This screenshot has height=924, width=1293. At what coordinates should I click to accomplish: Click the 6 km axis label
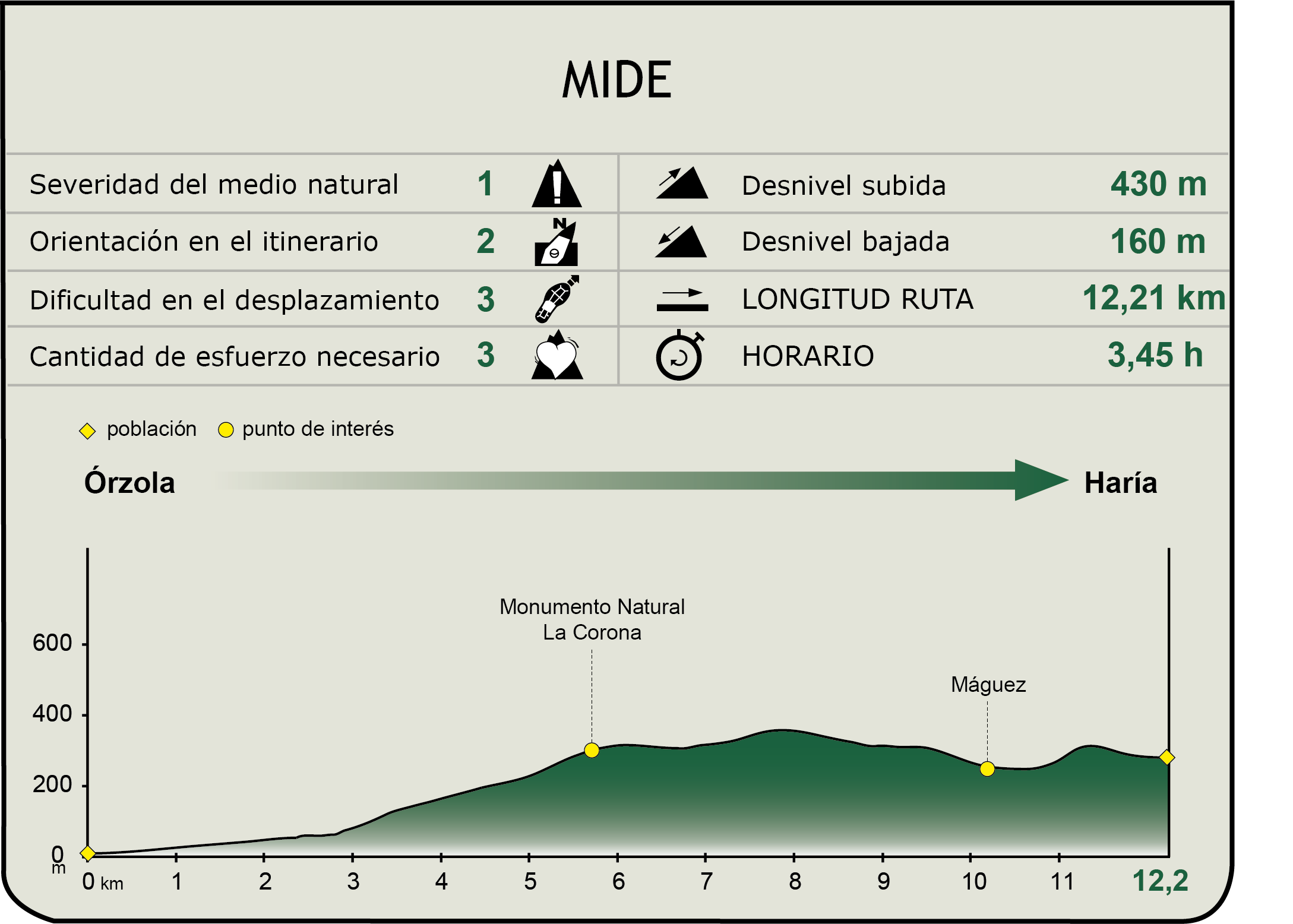pos(618,882)
